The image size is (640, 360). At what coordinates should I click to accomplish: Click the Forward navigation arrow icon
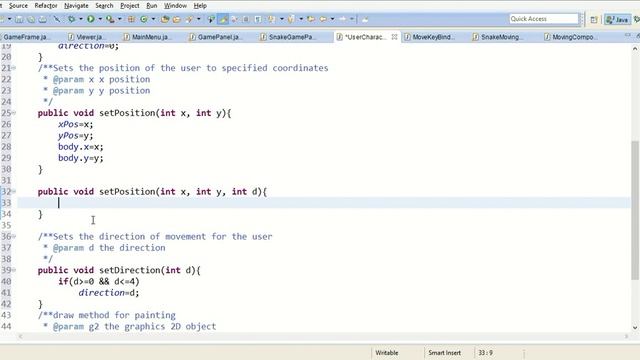tap(342, 19)
